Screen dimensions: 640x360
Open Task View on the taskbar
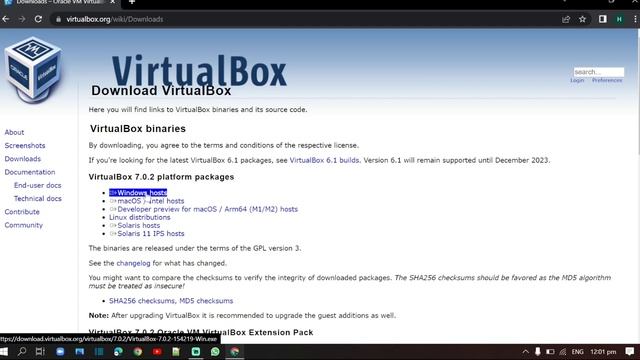(x=40, y=351)
